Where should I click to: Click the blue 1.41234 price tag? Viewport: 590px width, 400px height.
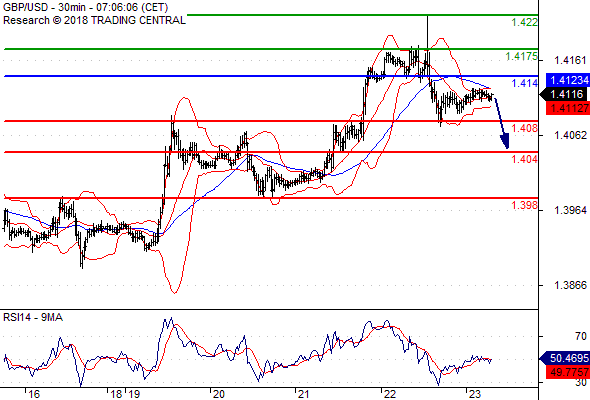coord(568,80)
